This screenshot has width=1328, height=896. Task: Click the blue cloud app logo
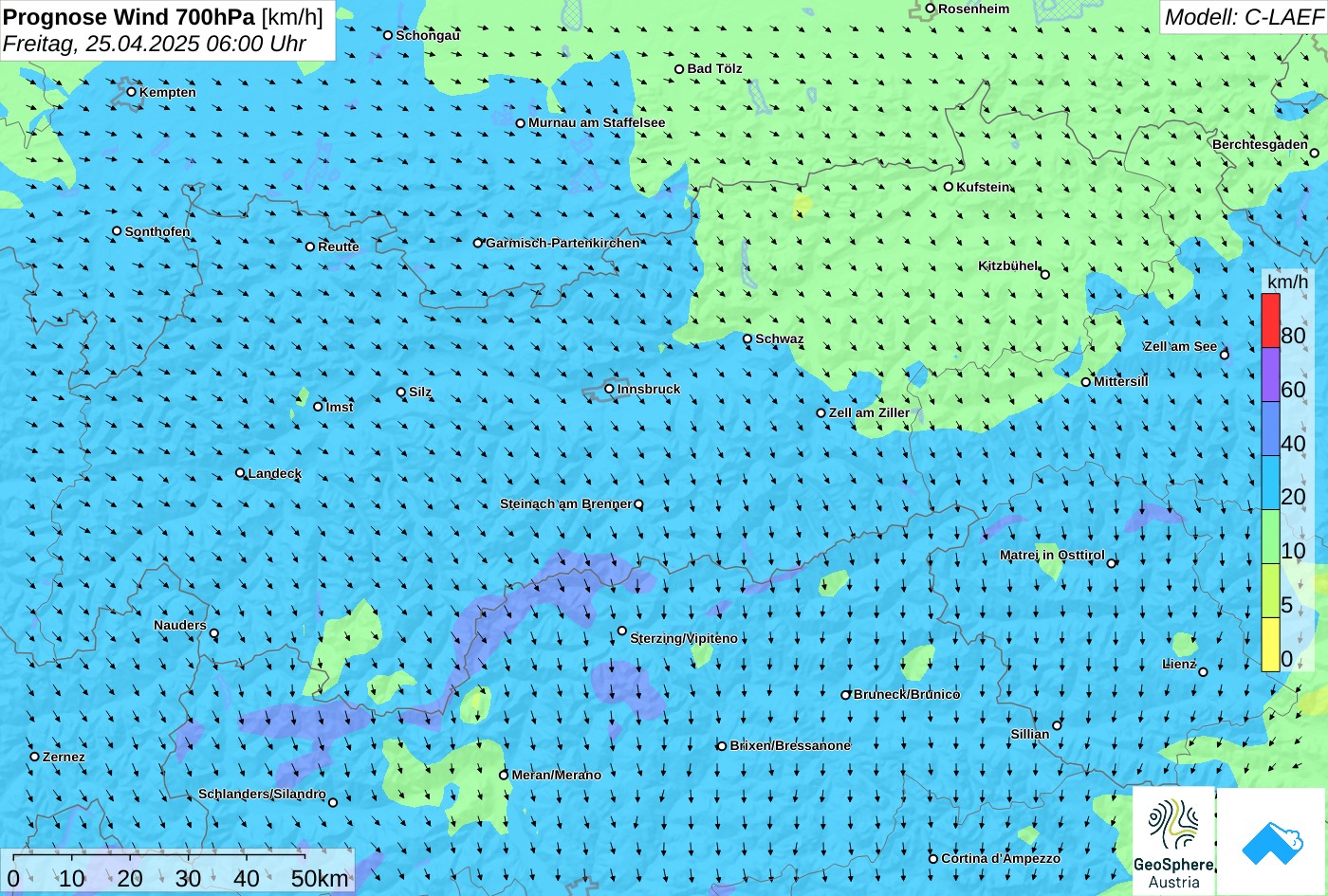coord(1273,842)
